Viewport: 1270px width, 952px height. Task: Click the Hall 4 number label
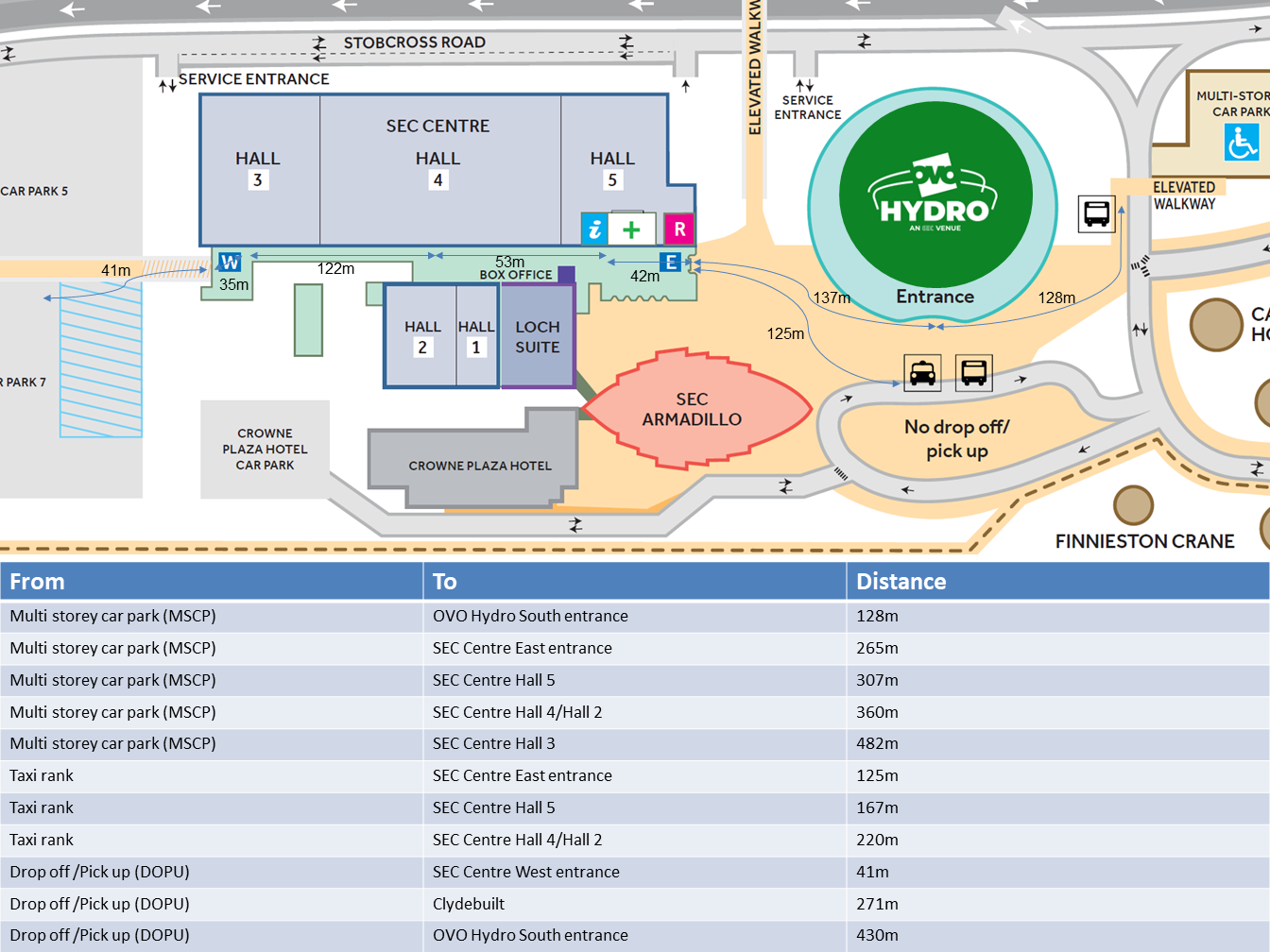tap(438, 180)
